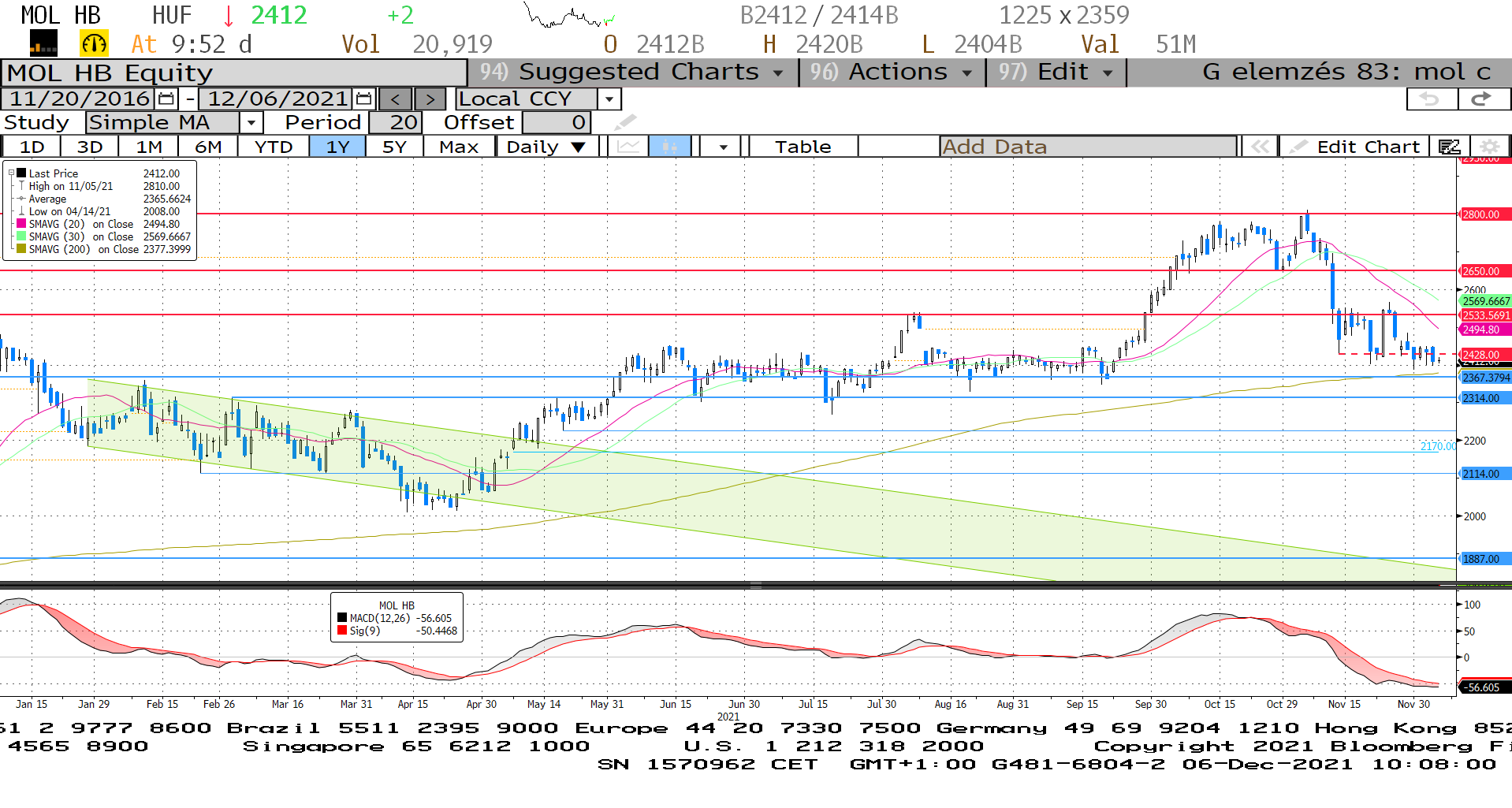
Task: Click the High on 11/05/21 legend row
Action: (104, 186)
